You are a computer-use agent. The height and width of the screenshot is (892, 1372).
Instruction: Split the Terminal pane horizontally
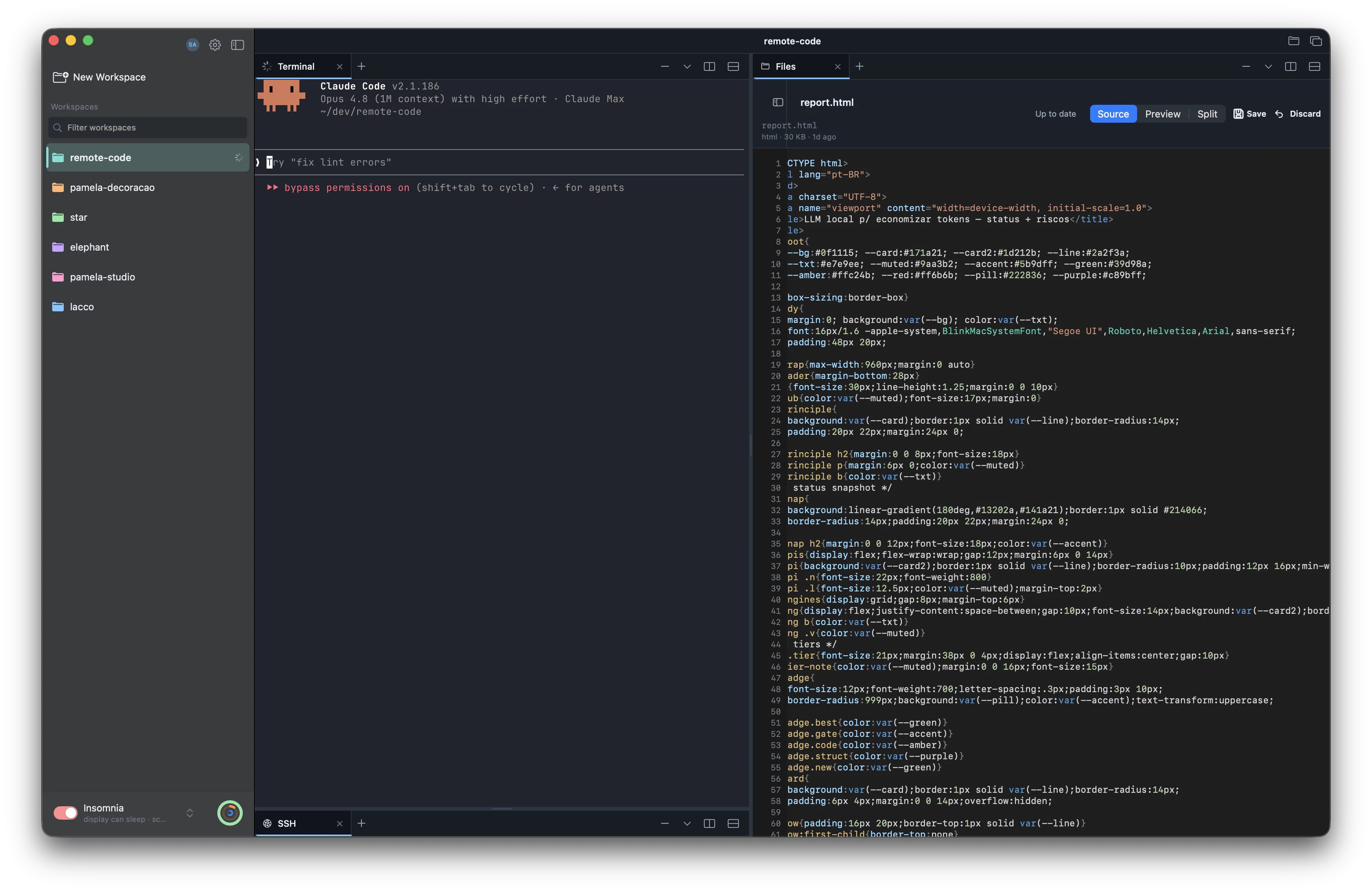pos(733,66)
